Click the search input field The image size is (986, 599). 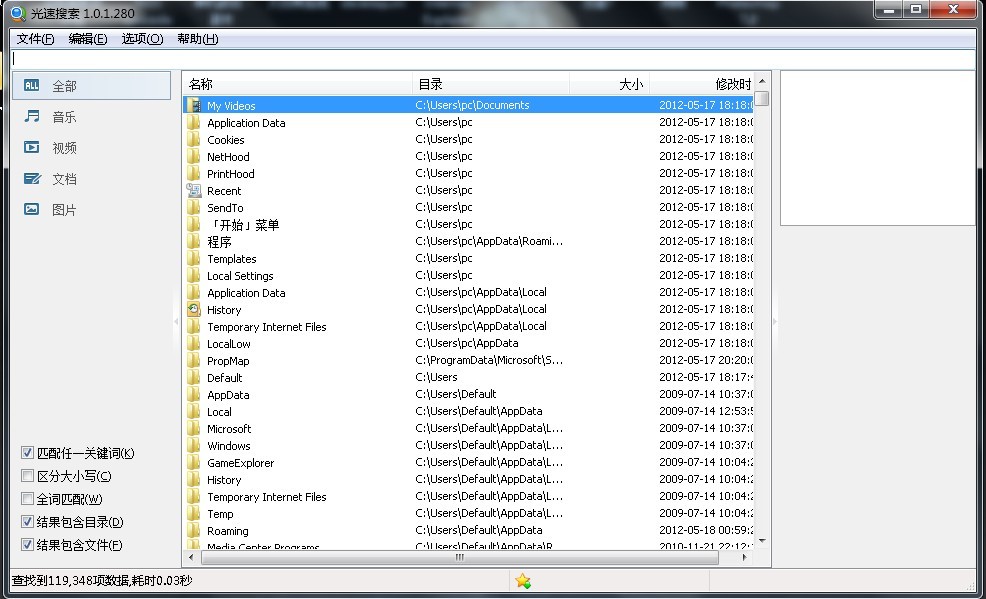point(490,59)
